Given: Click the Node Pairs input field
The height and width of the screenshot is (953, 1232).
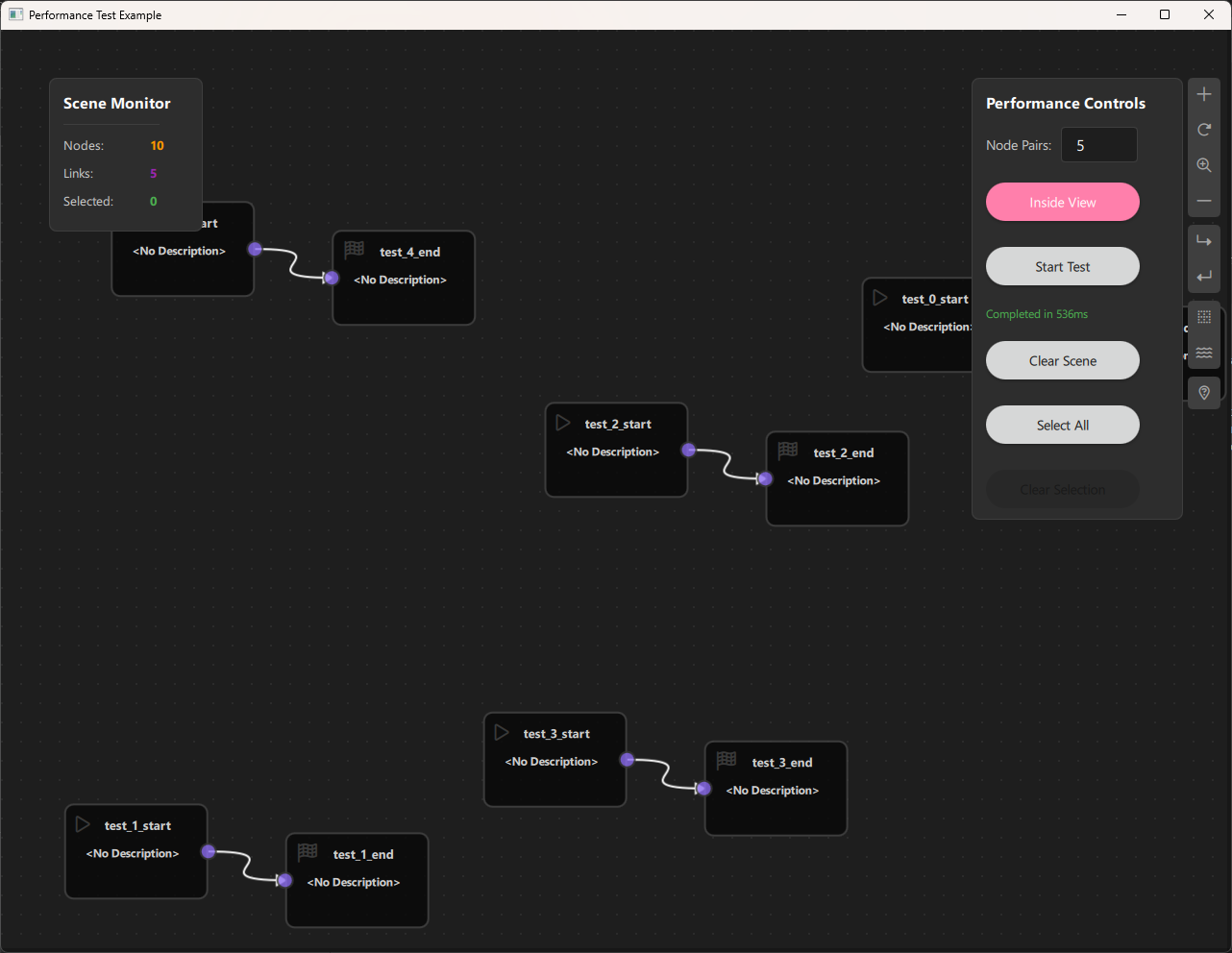Looking at the screenshot, I should click(1098, 145).
